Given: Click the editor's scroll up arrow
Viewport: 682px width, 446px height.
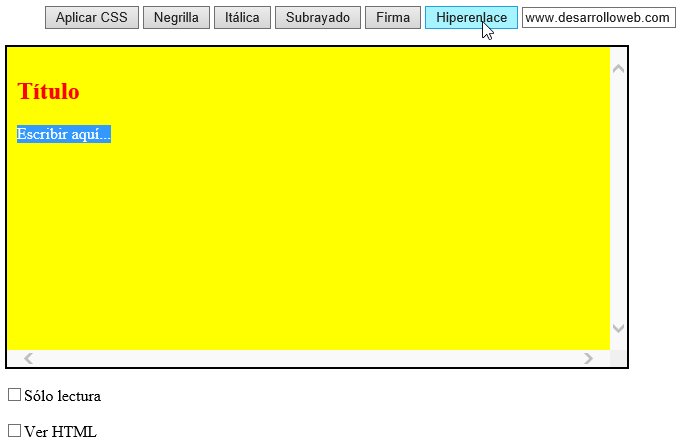Looking at the screenshot, I should click(x=618, y=69).
